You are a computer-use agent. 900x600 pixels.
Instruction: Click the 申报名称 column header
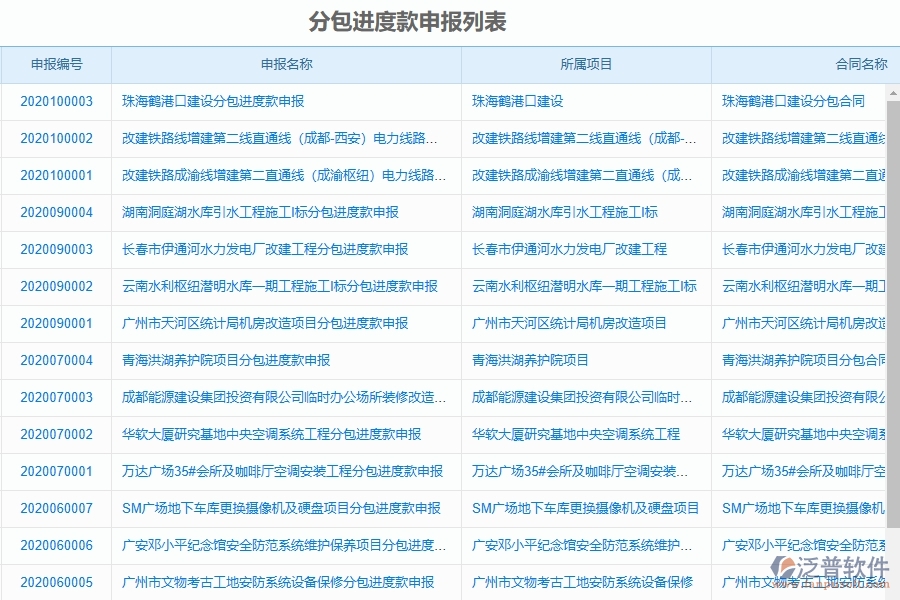tap(284, 64)
